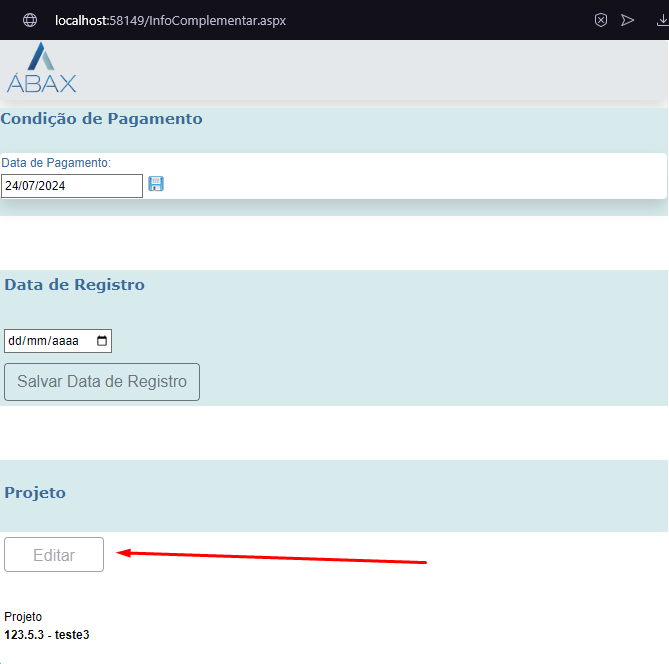This screenshot has height=664, width=669.
Task: Click the shield icon in address bar
Action: (600, 20)
